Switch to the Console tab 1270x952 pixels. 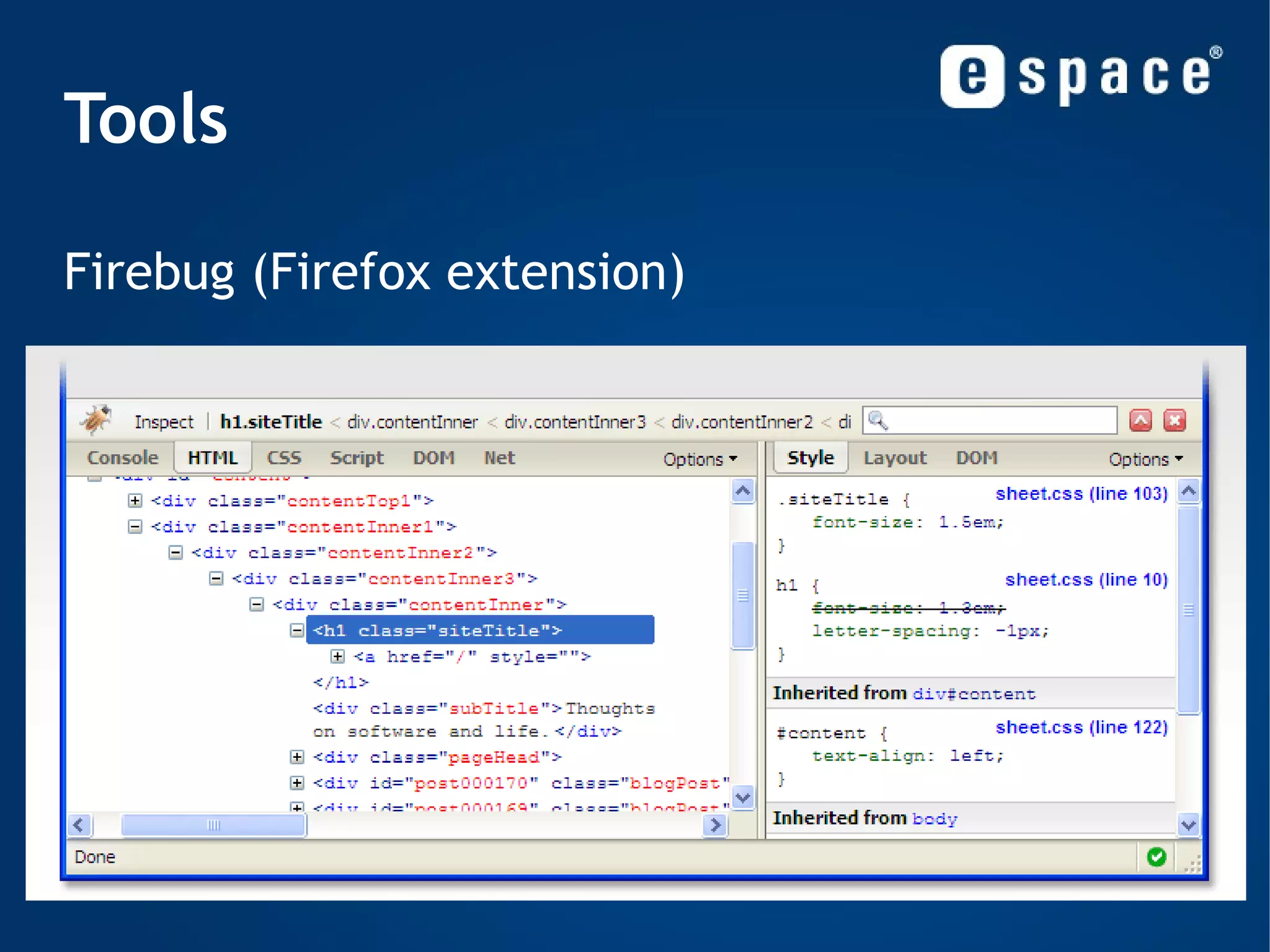123,458
